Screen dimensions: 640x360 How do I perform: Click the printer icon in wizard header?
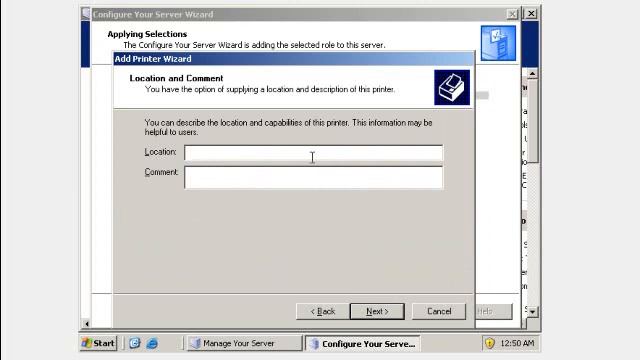pyautogui.click(x=452, y=87)
